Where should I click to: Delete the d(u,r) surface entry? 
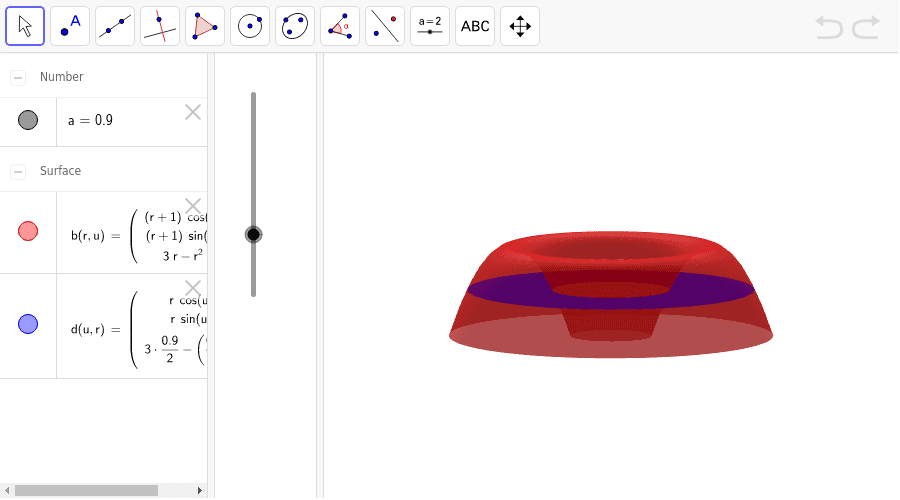point(193,288)
